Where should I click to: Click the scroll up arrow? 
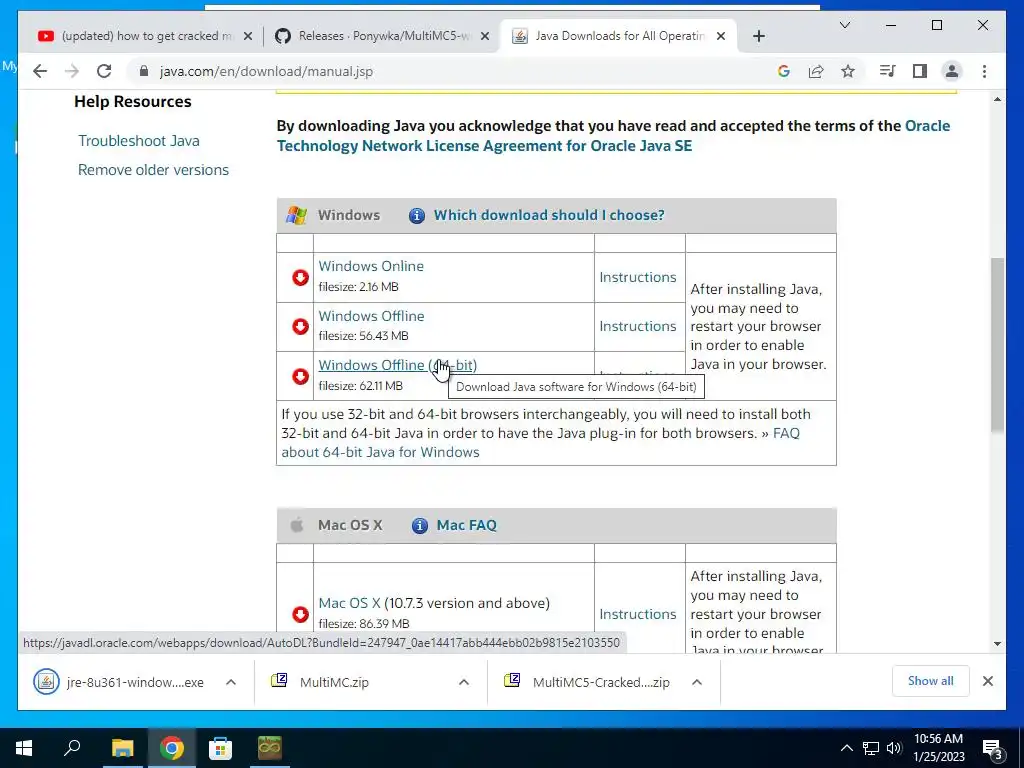[x=997, y=99]
